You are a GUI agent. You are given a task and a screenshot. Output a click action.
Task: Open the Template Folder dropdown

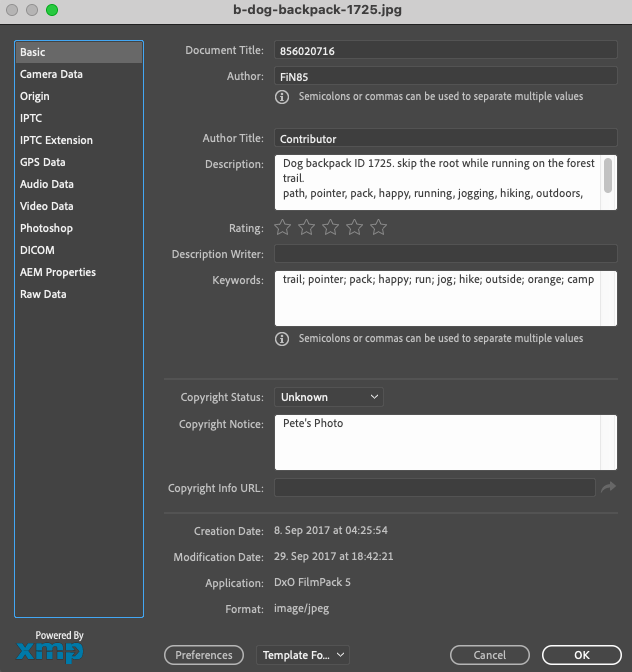click(x=303, y=655)
